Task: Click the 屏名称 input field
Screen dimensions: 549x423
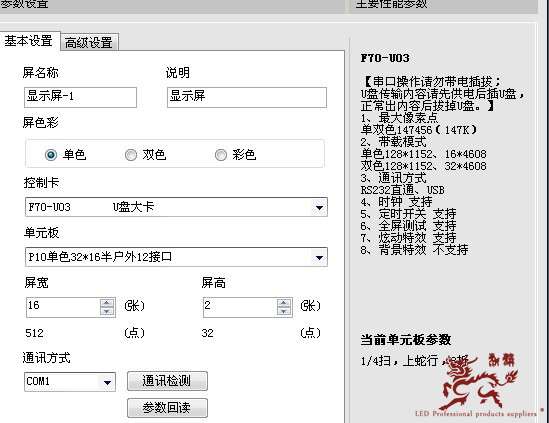Action: (81, 97)
